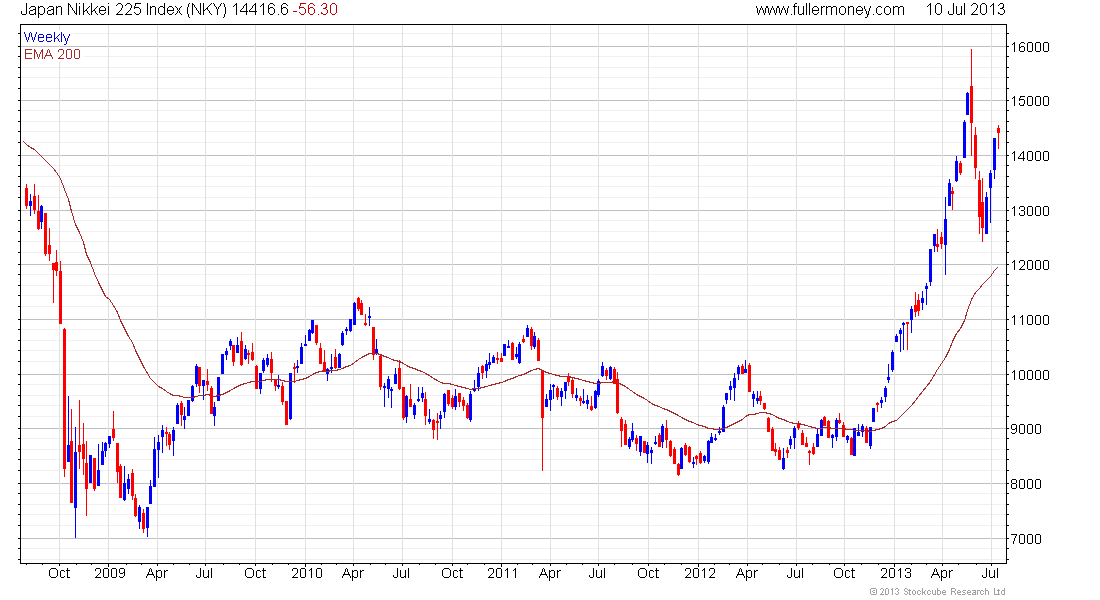Click the '11000' price axis label
Viewport: 1100px width, 600px height.
(x=1030, y=320)
